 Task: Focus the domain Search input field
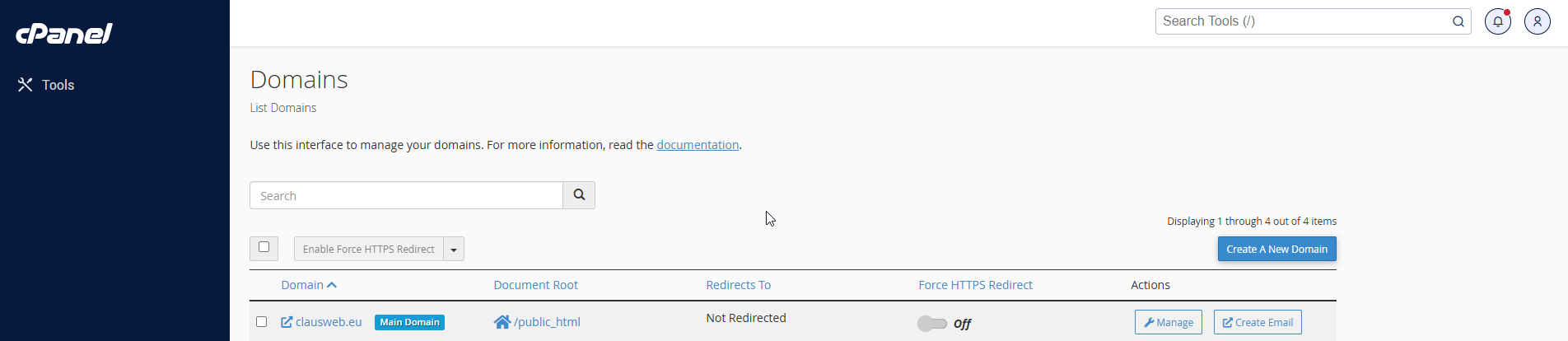(x=406, y=195)
